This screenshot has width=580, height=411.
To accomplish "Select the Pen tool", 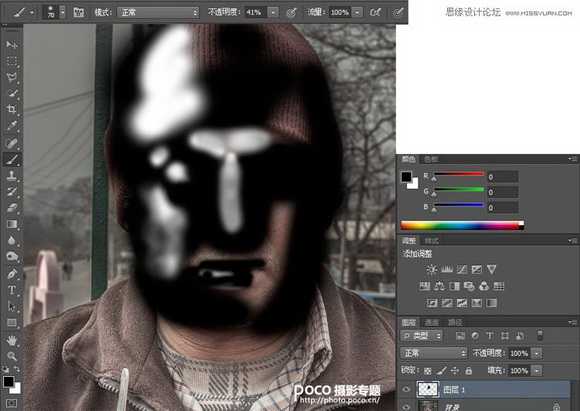I will click(11, 274).
